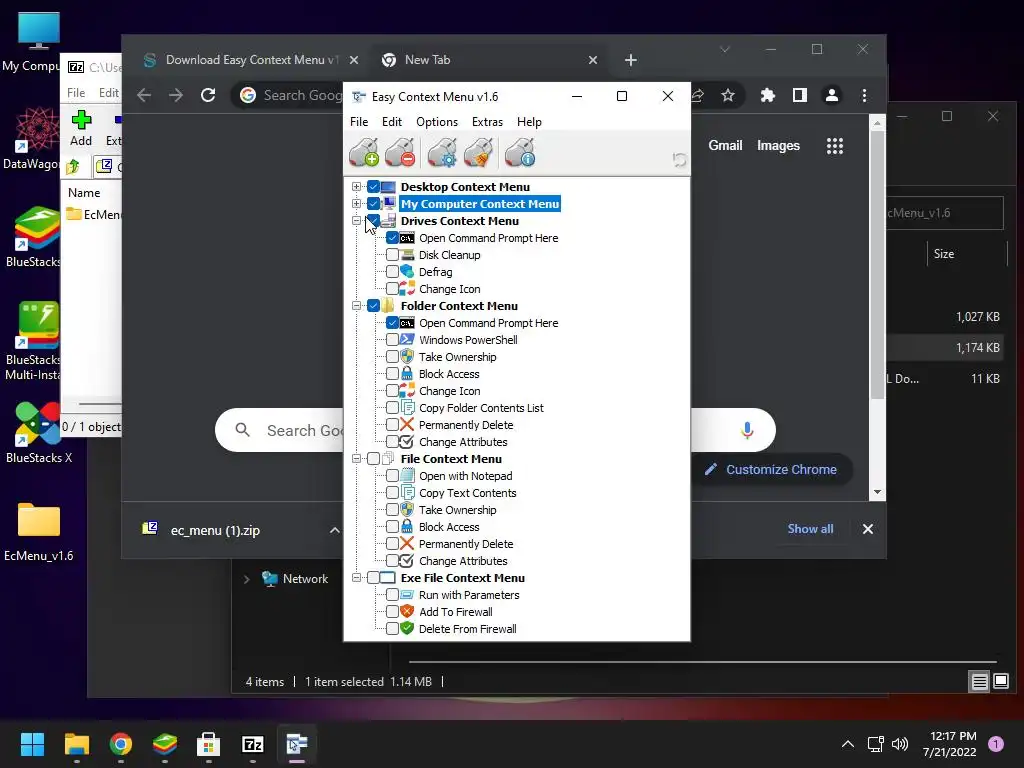Image resolution: width=1024 pixels, height=768 pixels.
Task: Click the clock showing 12:17 PM
Action: (952, 736)
